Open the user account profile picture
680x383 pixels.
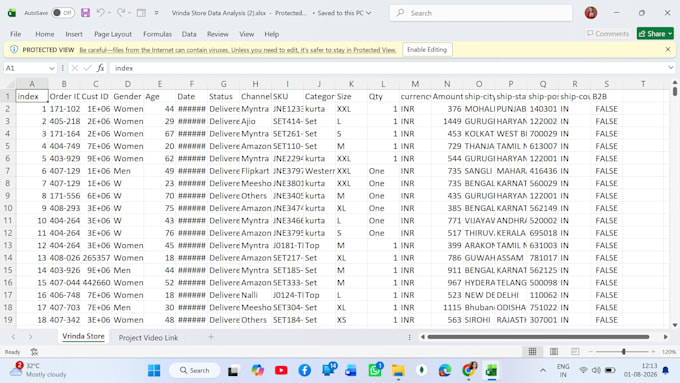(x=591, y=13)
